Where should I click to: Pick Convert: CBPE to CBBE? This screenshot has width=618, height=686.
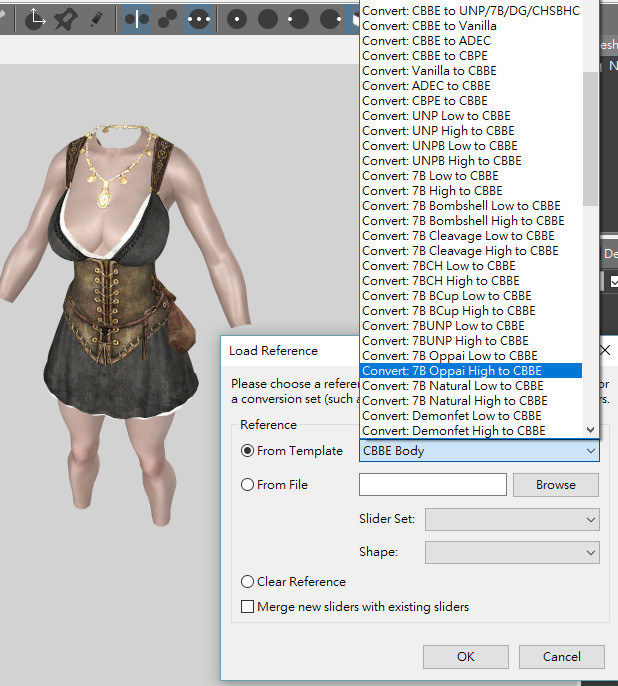tap(471, 101)
